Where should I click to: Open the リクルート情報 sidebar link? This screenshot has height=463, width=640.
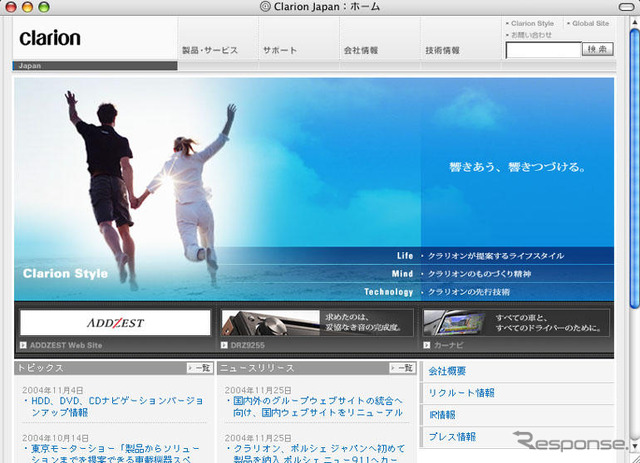(462, 393)
